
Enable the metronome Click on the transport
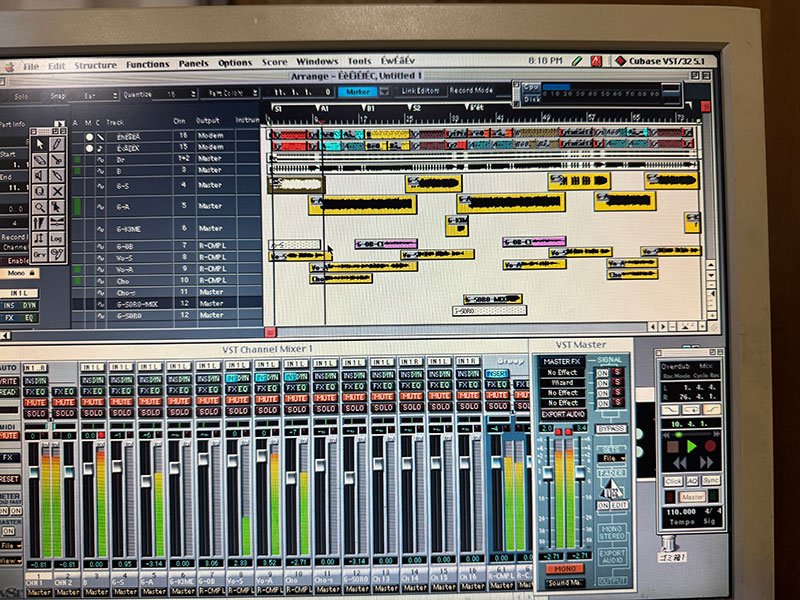coord(673,481)
